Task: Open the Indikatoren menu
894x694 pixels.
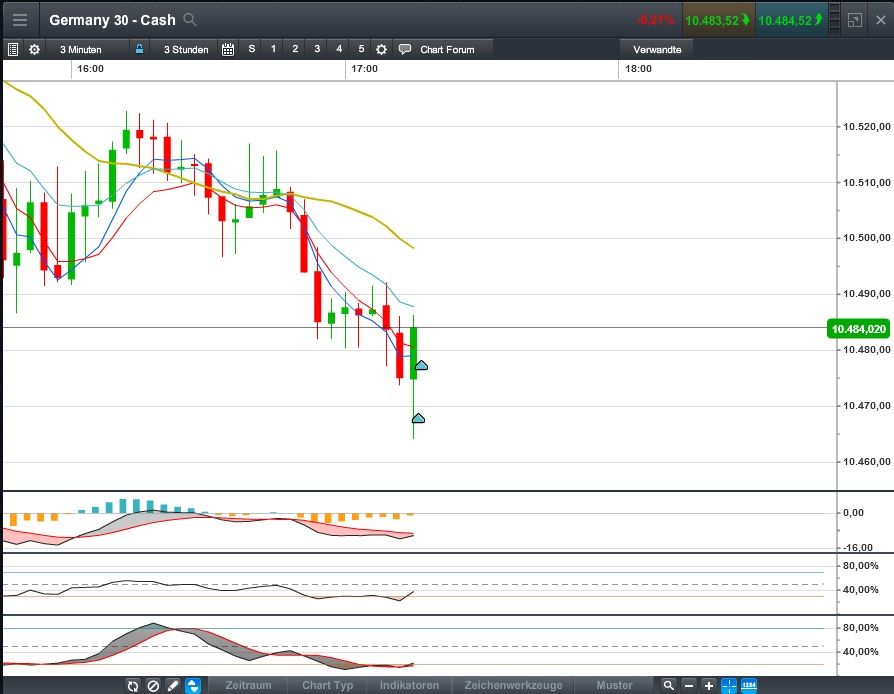Action: click(409, 686)
